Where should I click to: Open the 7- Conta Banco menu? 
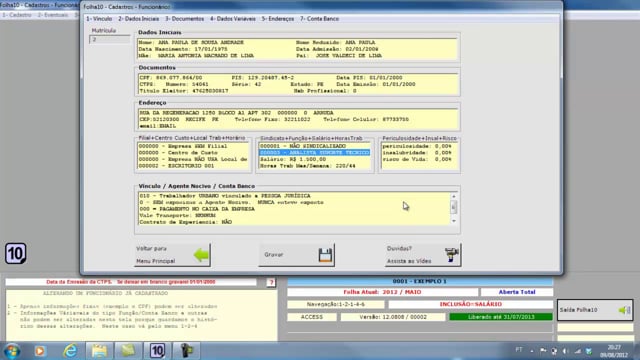tap(320, 19)
